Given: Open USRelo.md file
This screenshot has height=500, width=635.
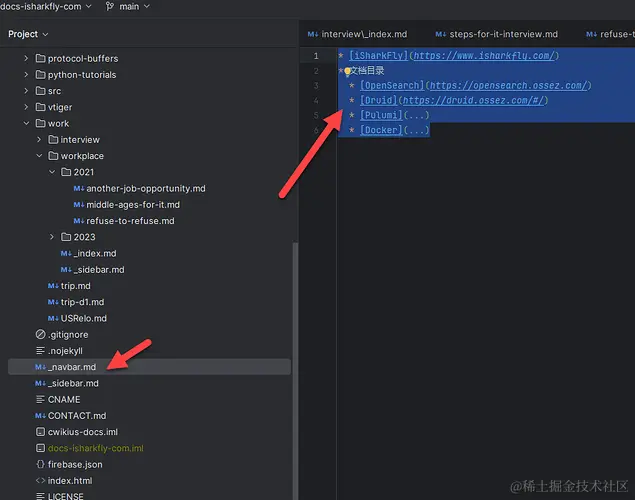Looking at the screenshot, I should pos(83,318).
